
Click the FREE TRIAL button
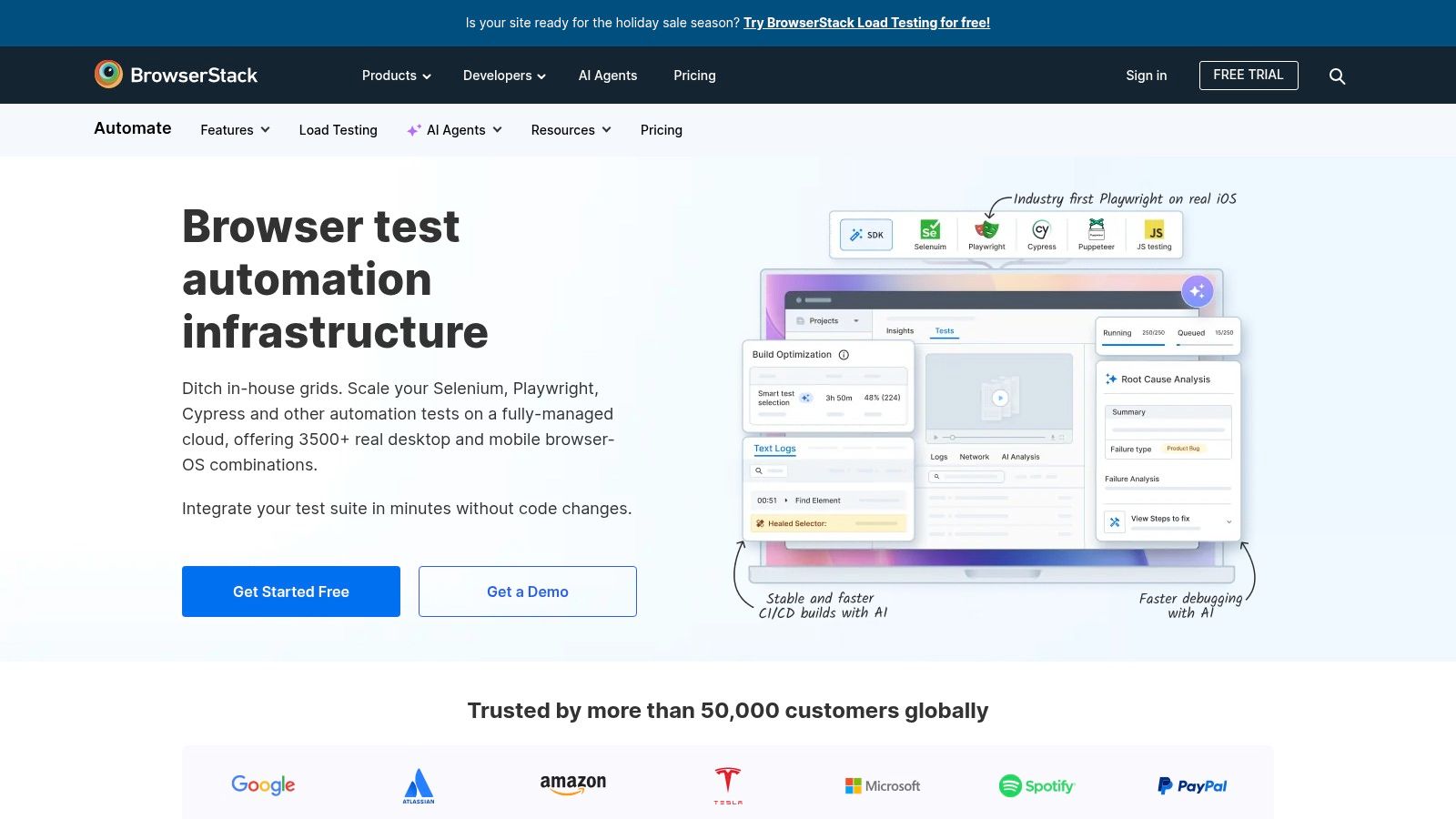click(x=1249, y=76)
